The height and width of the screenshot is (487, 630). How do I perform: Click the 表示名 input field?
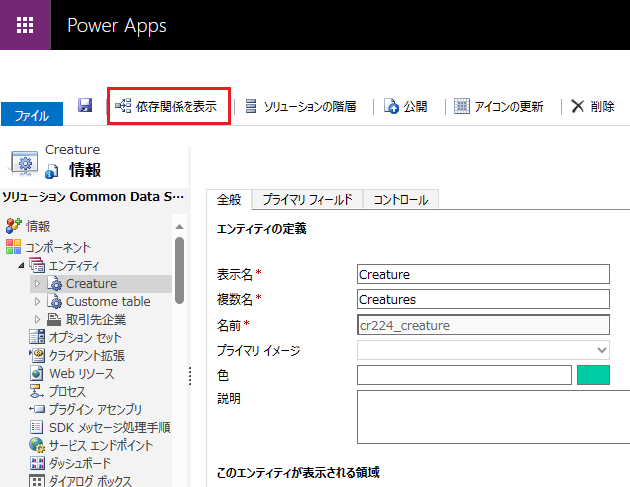click(x=483, y=274)
